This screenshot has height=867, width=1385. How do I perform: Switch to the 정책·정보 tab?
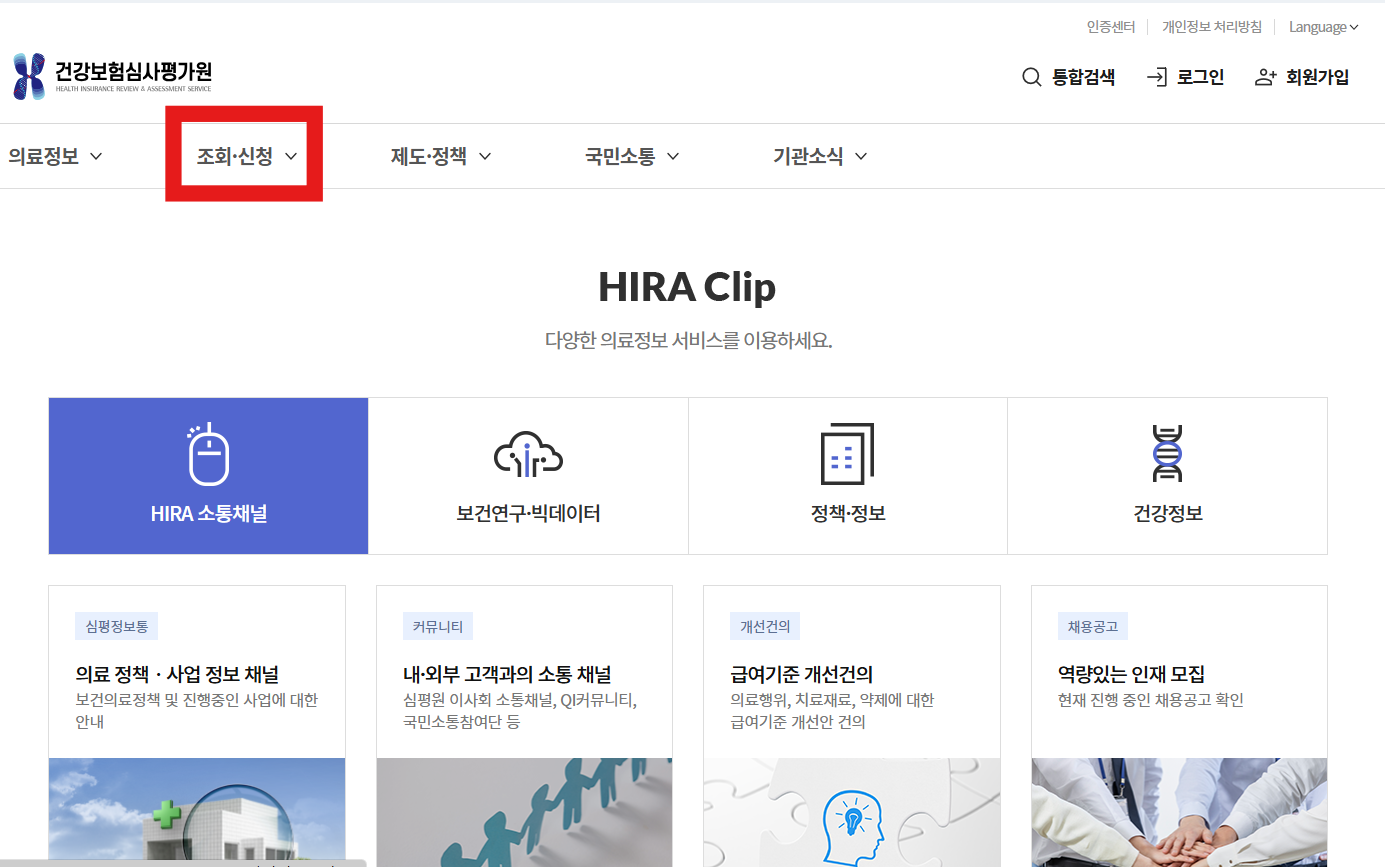[x=848, y=476]
